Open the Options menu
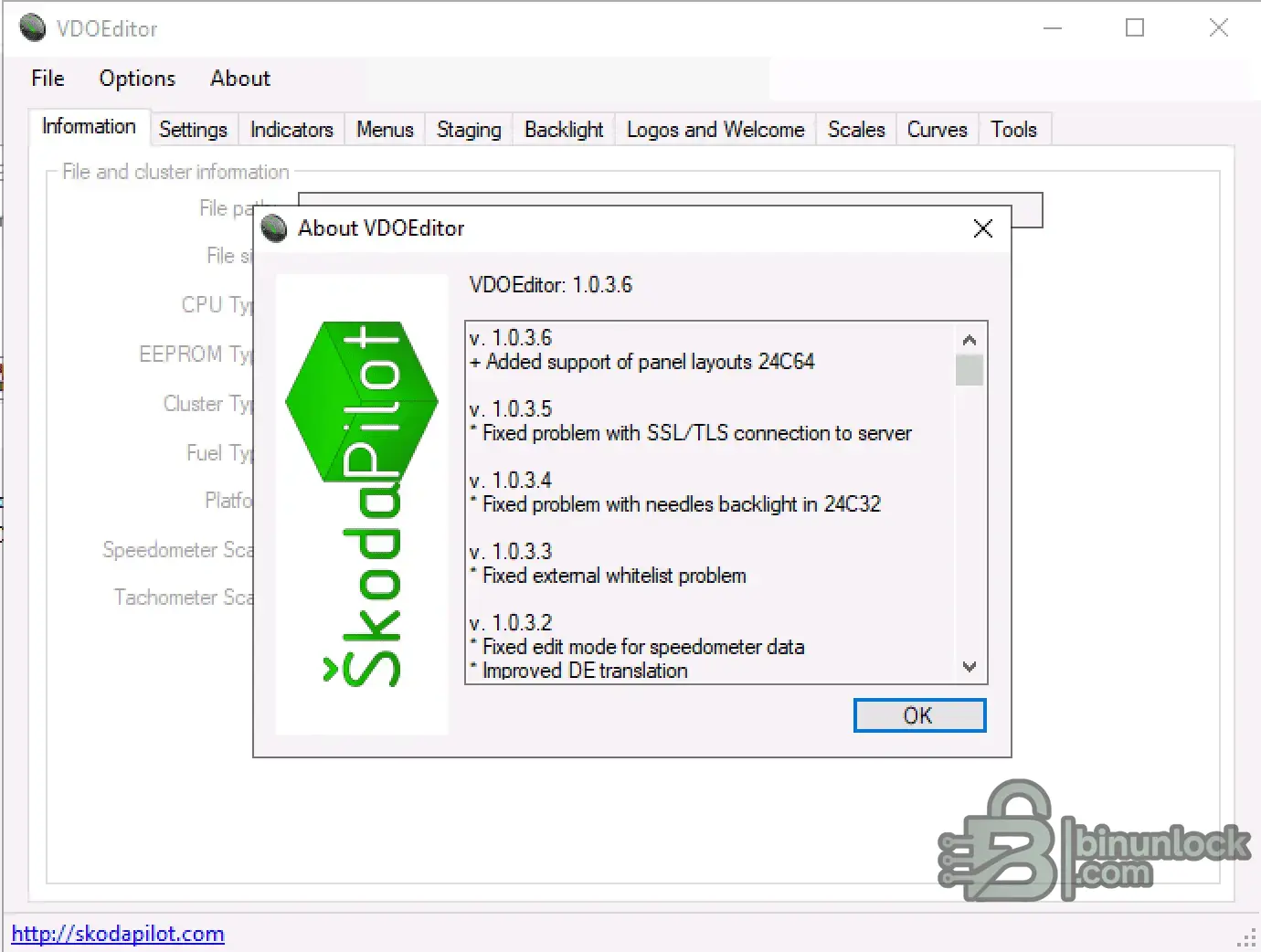 click(x=137, y=79)
